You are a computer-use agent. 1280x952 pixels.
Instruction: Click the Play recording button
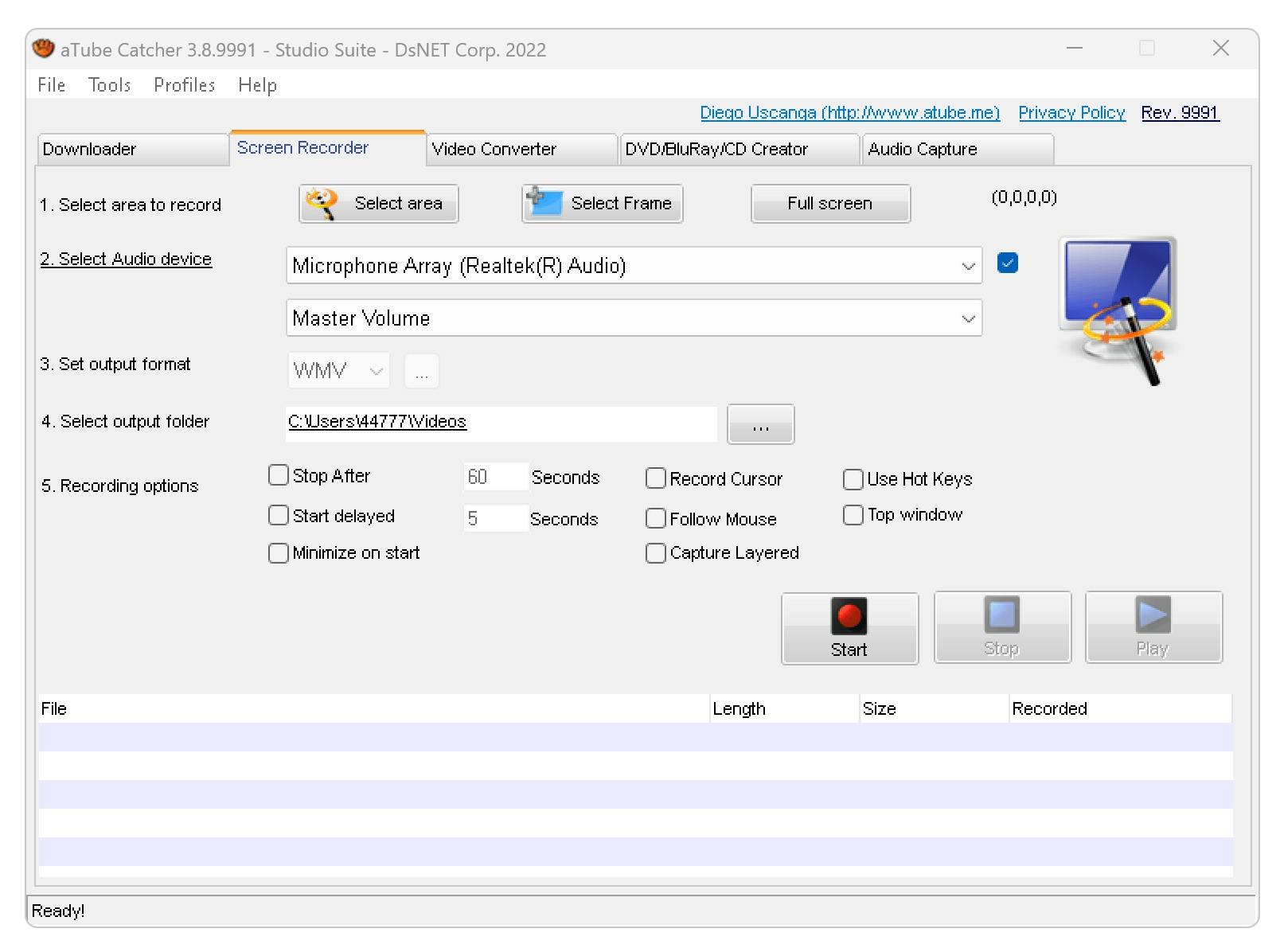[1153, 627]
